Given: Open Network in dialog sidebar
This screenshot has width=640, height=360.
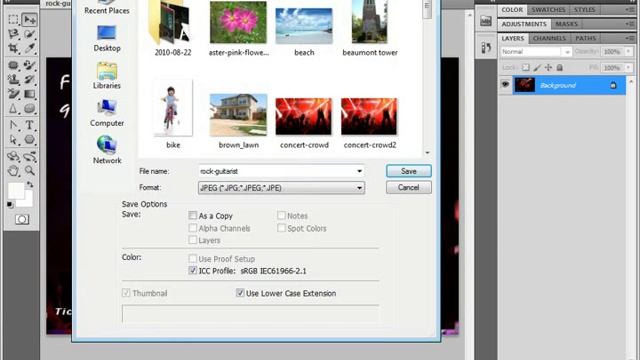Looking at the screenshot, I should [107, 150].
